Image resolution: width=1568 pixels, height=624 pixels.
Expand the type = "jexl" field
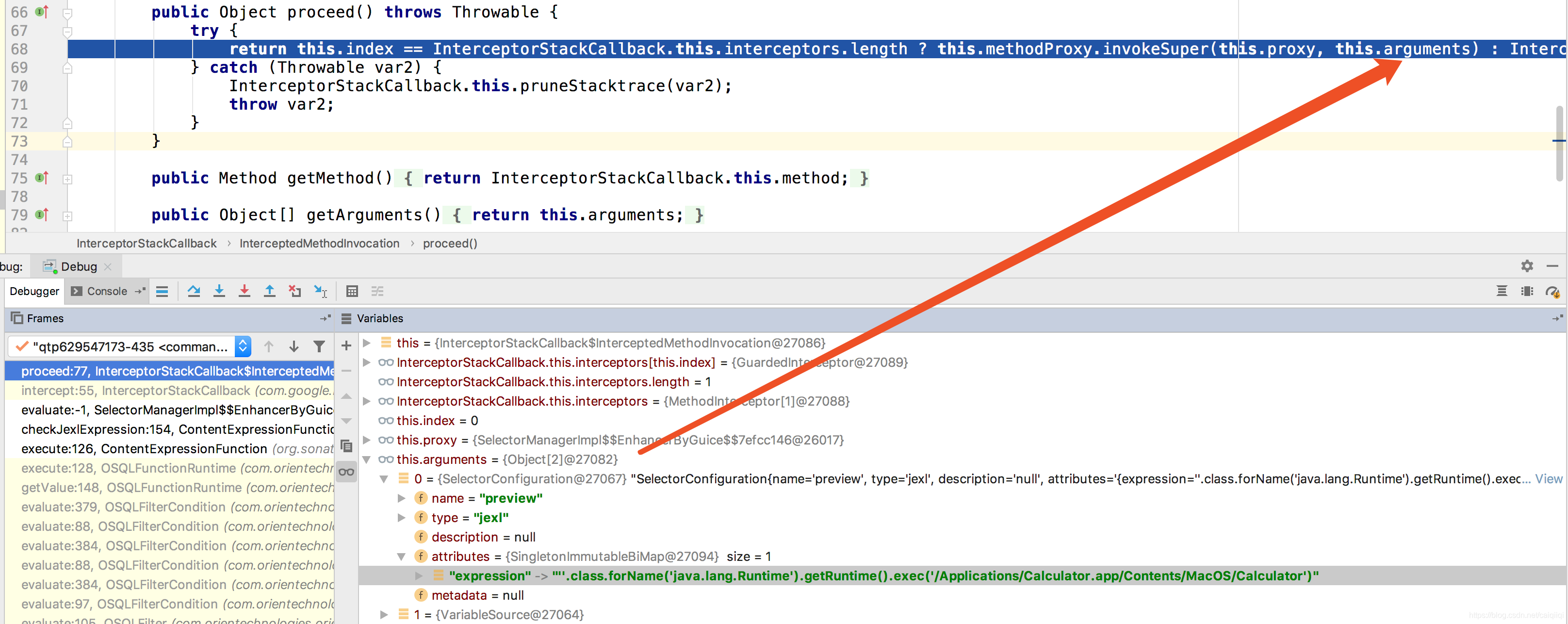[x=401, y=517]
